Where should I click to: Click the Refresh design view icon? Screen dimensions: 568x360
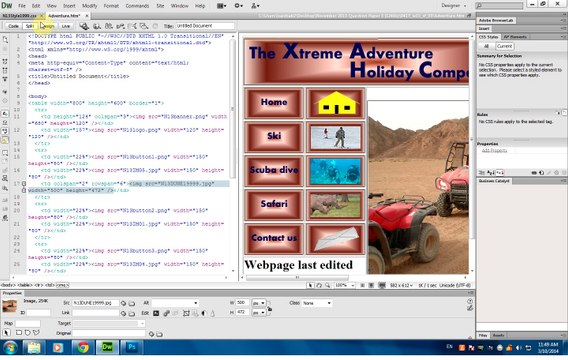155,26
